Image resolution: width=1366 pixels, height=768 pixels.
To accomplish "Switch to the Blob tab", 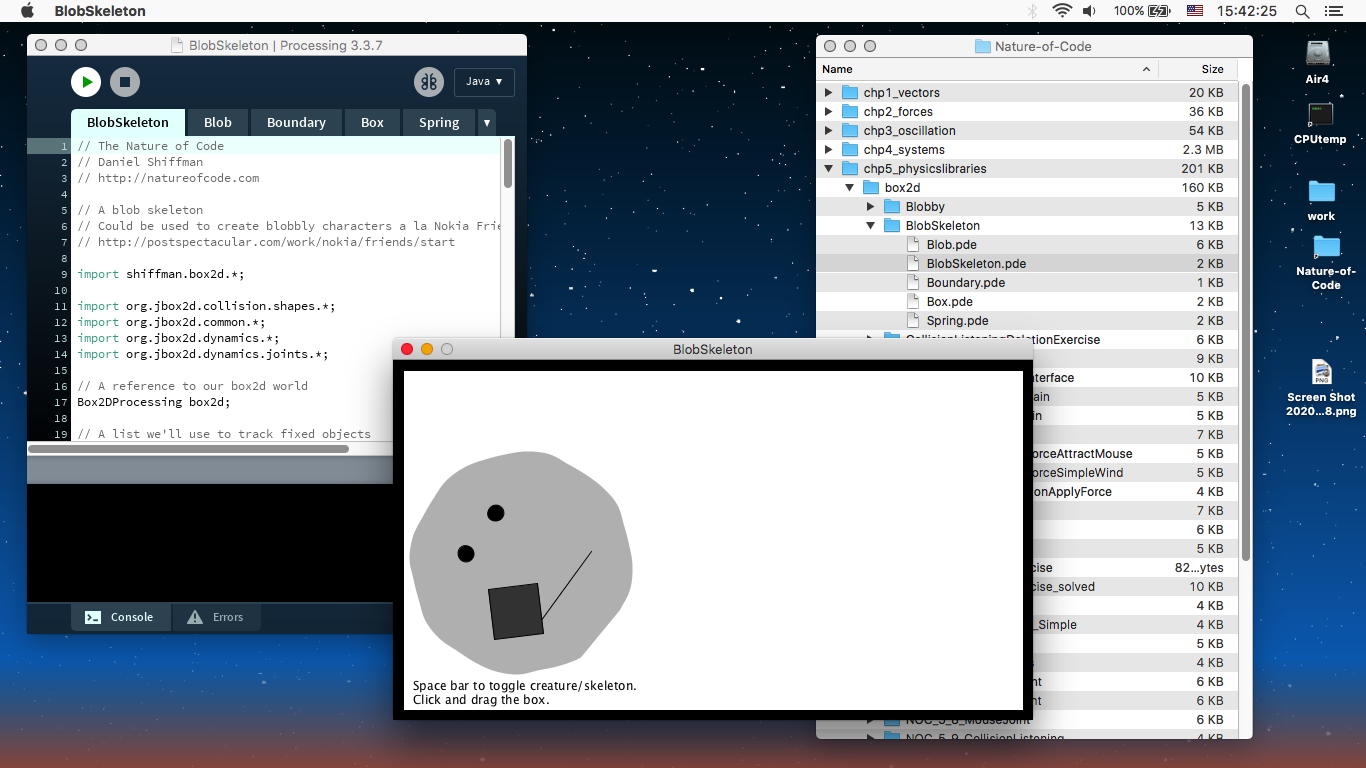I will [217, 122].
